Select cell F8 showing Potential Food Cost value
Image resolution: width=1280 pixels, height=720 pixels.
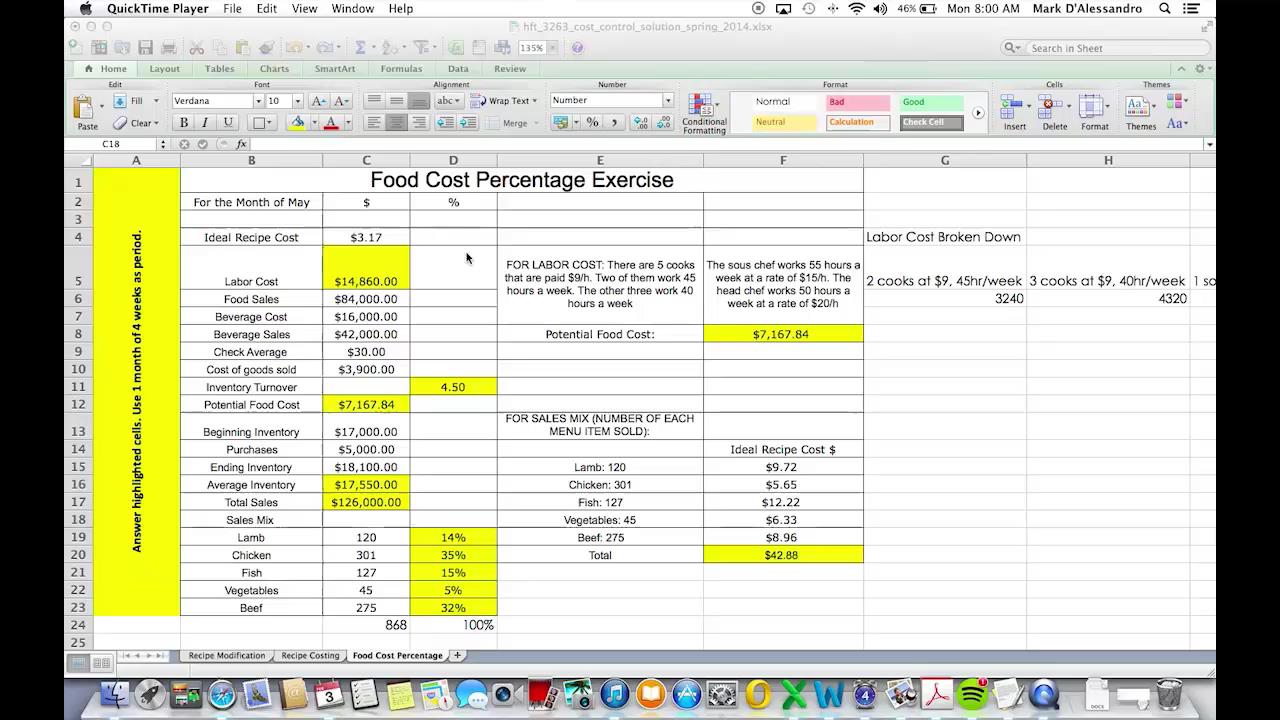pos(783,334)
